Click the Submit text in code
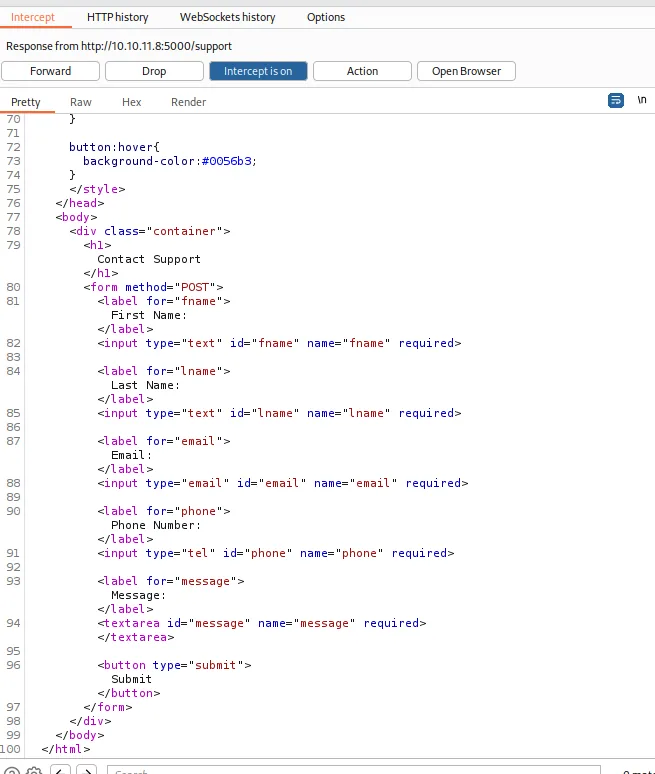Screen dimensions: 655x774 click(131, 679)
